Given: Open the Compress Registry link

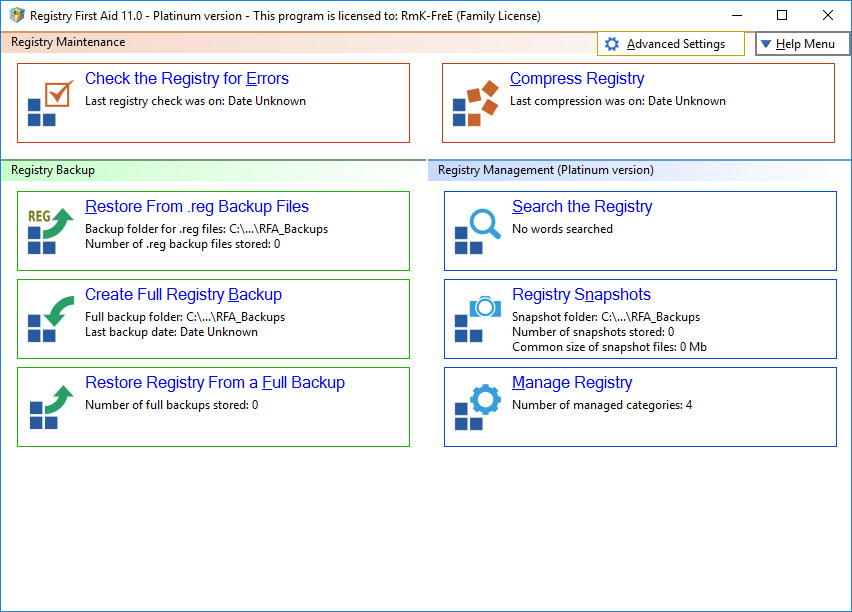Looking at the screenshot, I should coord(577,78).
